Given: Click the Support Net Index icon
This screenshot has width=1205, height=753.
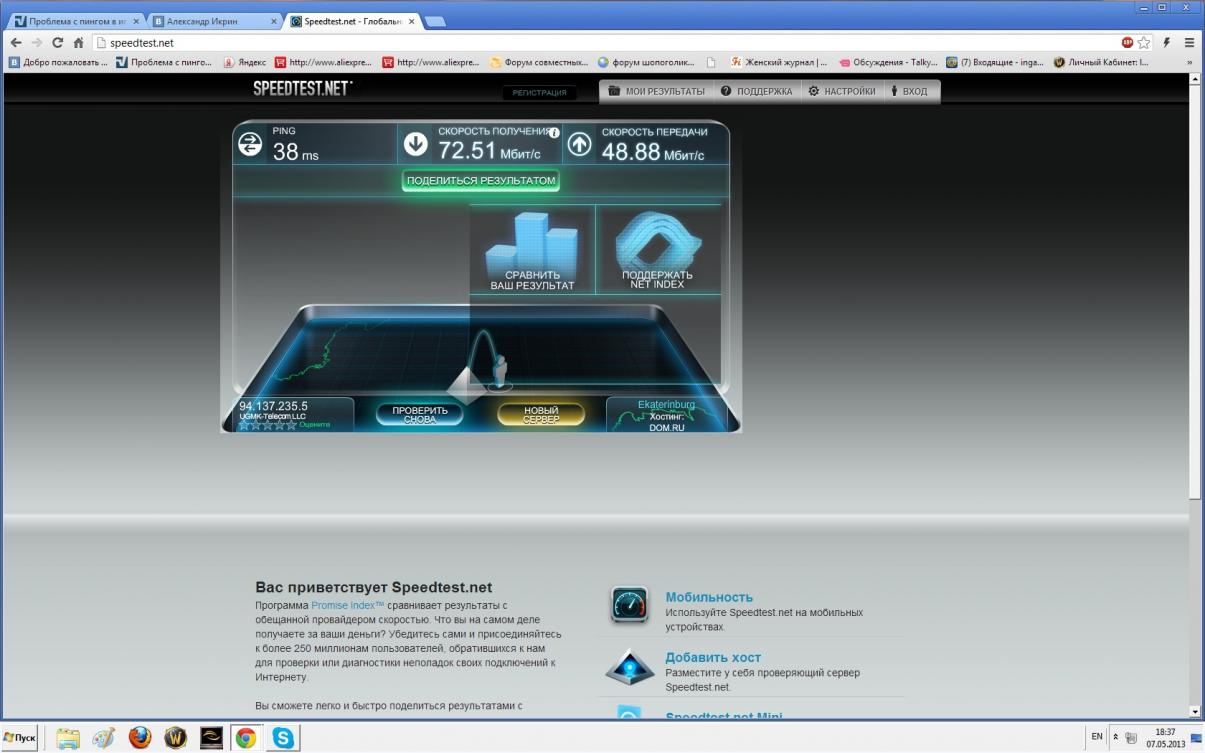Looking at the screenshot, I should pos(657,240).
